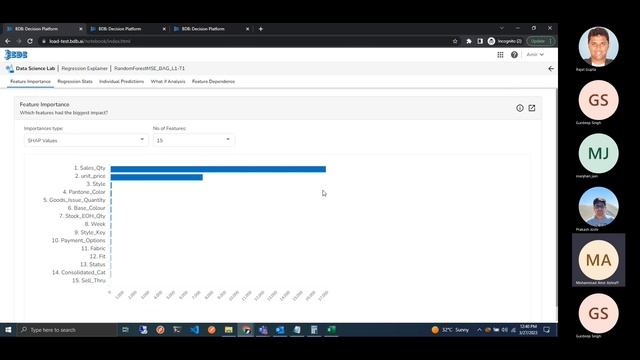Screen dimensions: 640x360
Task: Click the Data Science Lab icon
Action: (x=9, y=69)
